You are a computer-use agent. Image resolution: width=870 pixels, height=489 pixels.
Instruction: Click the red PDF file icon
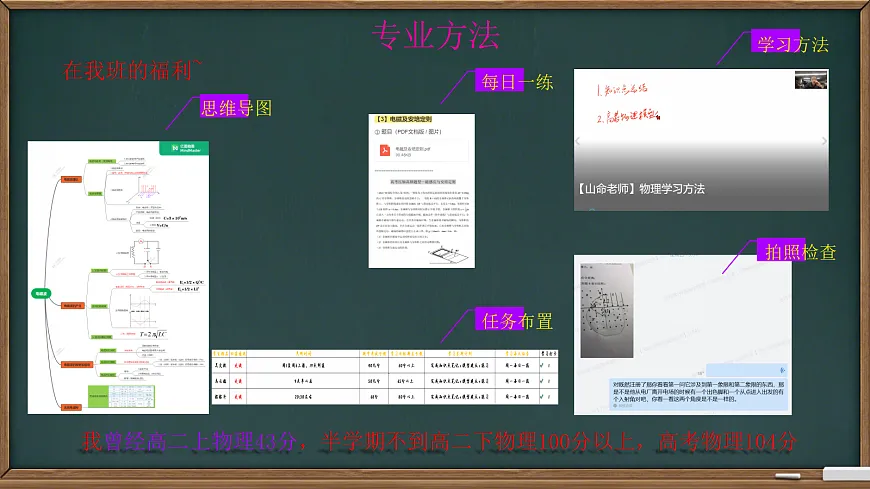click(385, 150)
